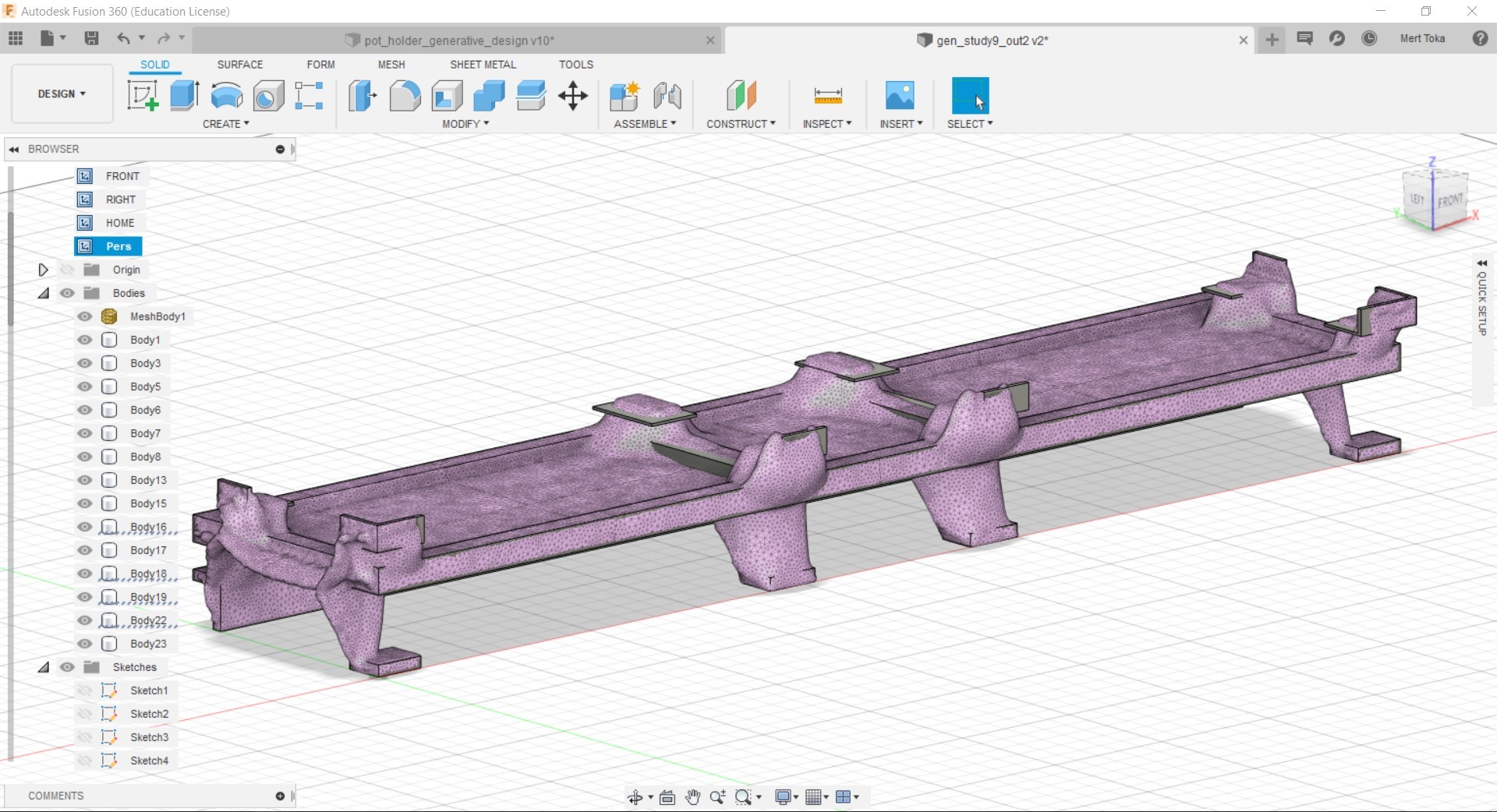Select the Measure tool
This screenshot has width=1497, height=812.
pyautogui.click(x=827, y=96)
